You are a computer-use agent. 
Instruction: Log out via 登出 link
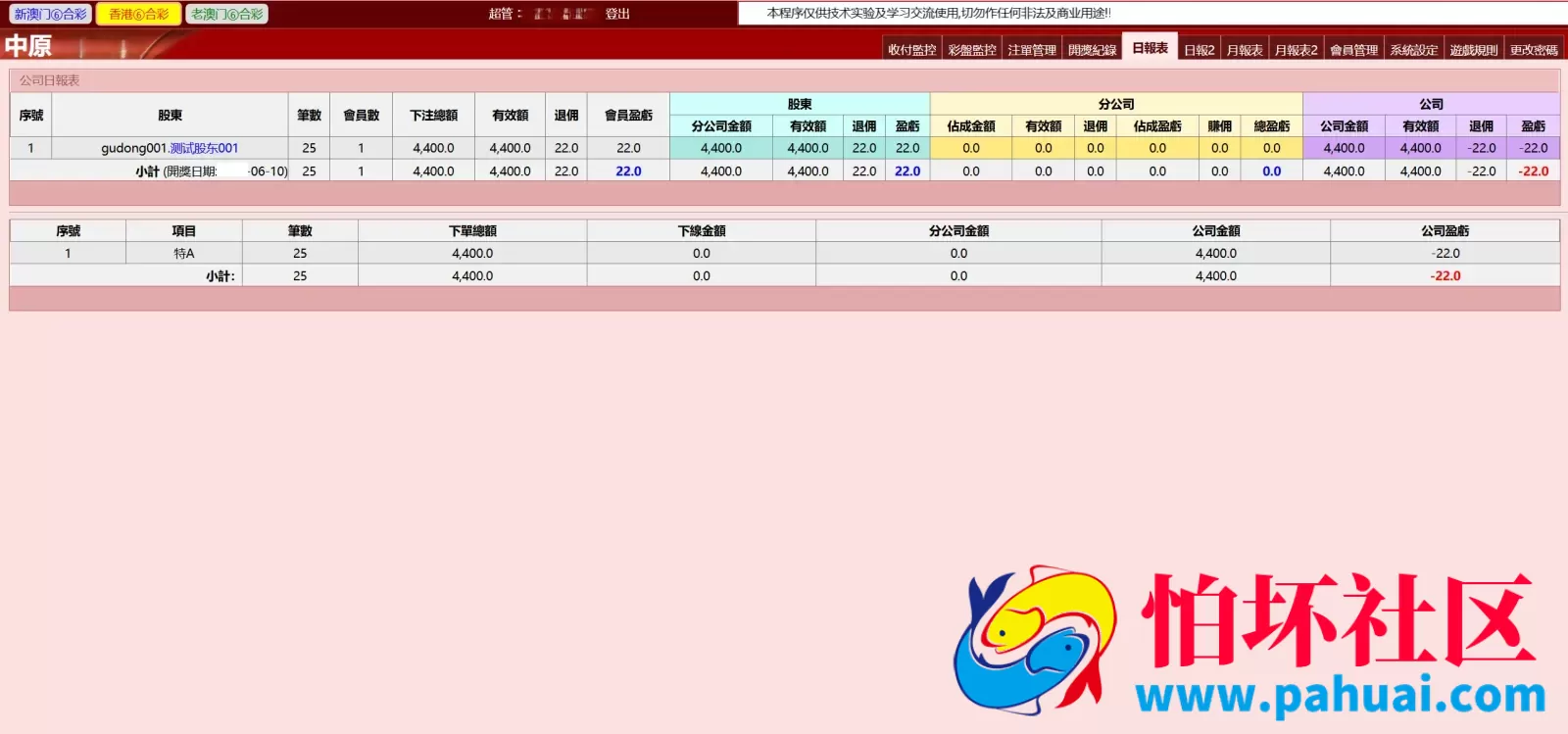point(617,14)
